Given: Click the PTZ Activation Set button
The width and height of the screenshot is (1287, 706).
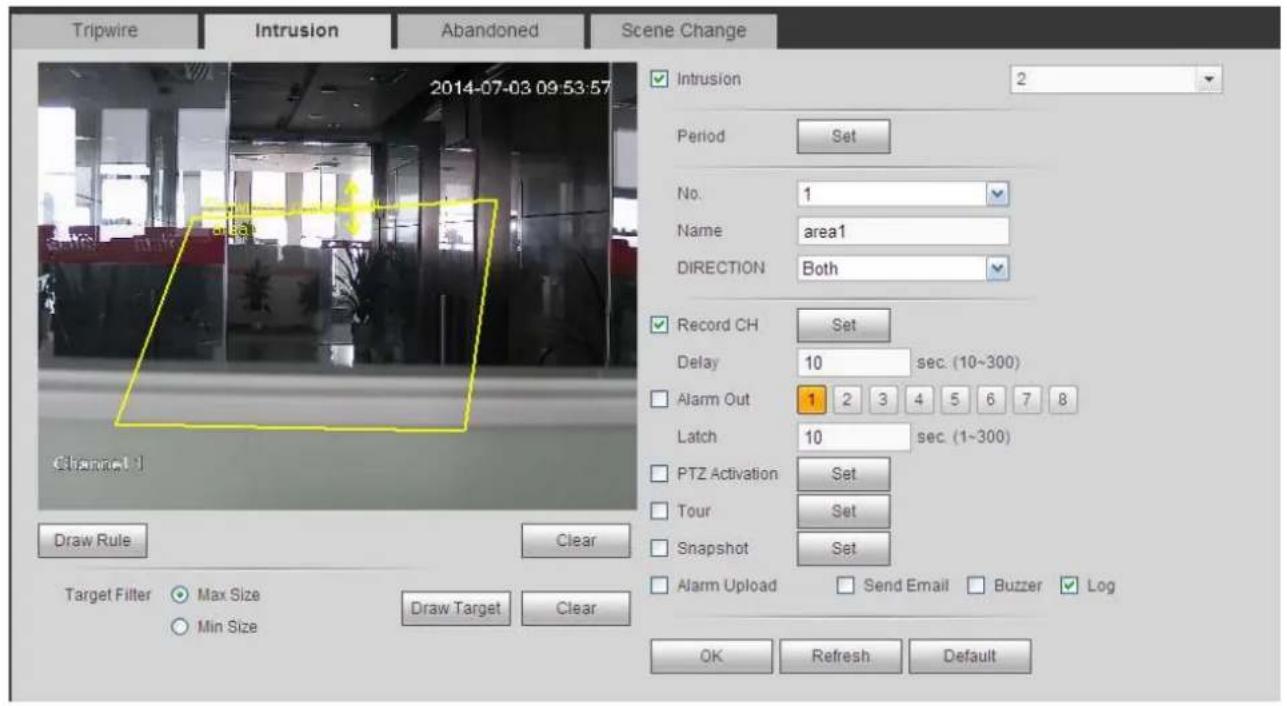Looking at the screenshot, I should click(x=843, y=474).
